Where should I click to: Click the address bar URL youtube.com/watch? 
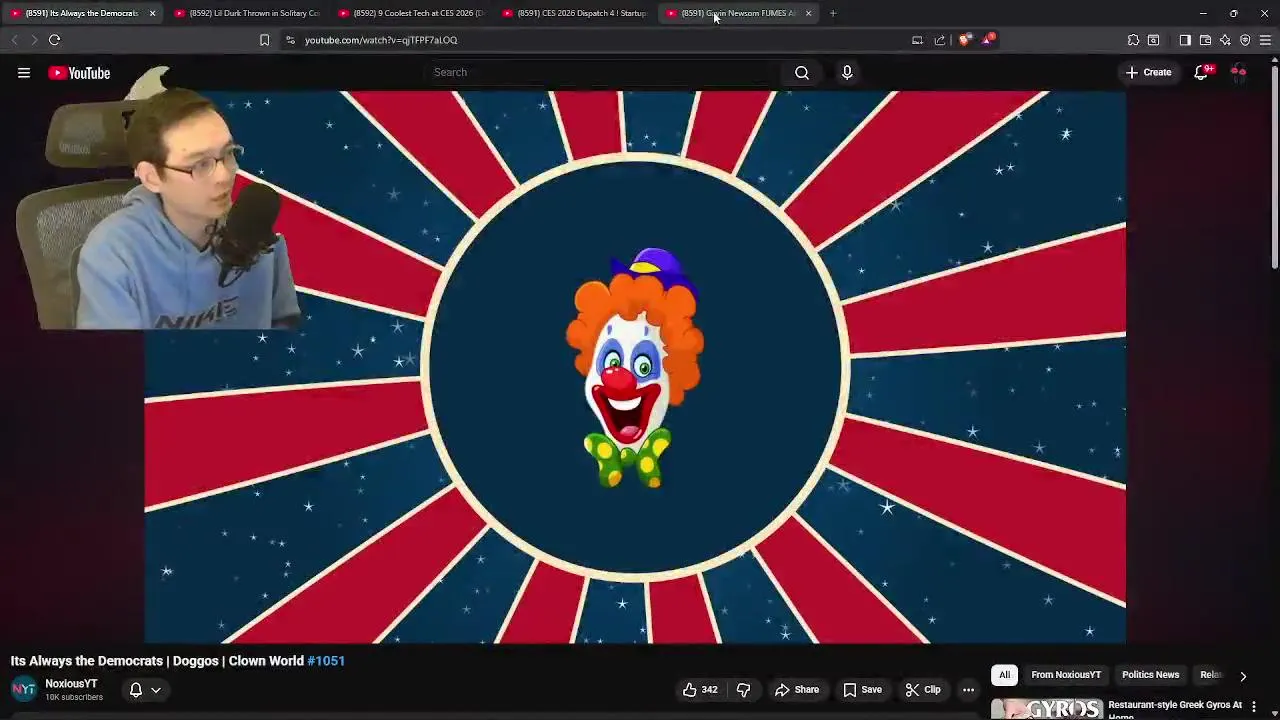pyautogui.click(x=381, y=40)
